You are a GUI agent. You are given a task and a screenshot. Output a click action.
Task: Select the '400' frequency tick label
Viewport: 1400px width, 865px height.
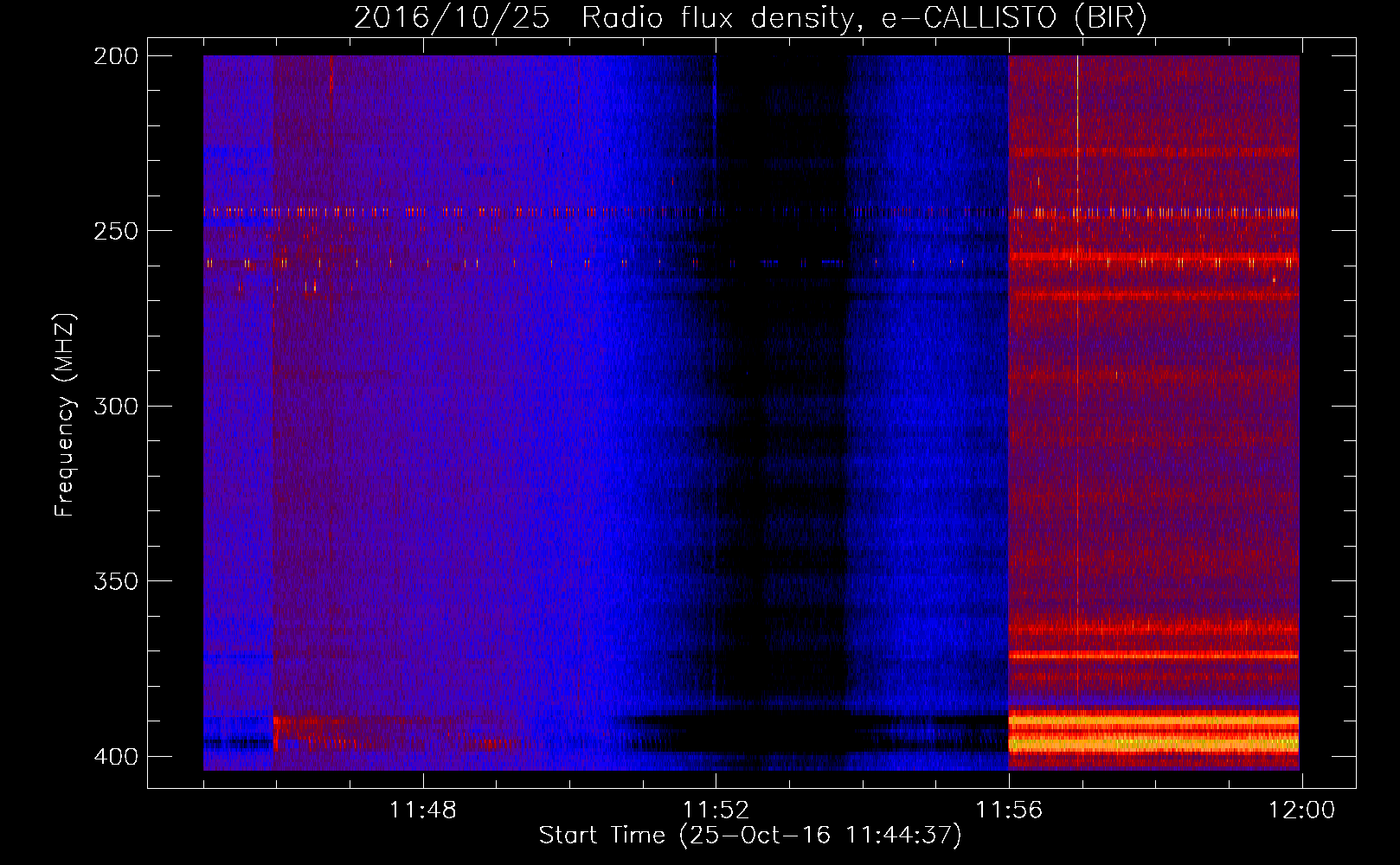coord(116,756)
